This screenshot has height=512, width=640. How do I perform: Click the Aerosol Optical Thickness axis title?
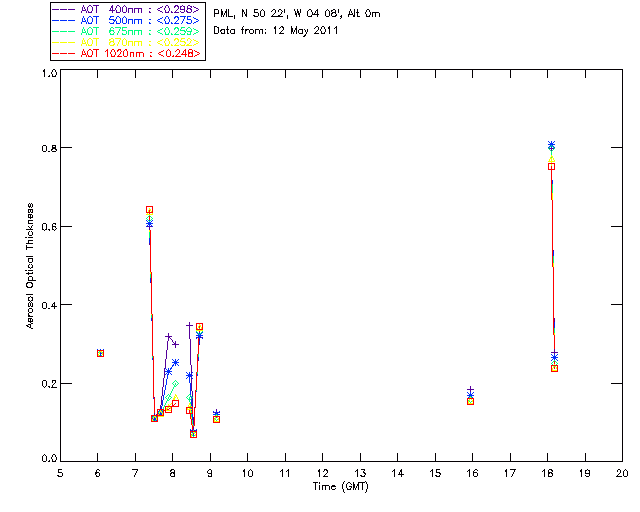coord(30,266)
